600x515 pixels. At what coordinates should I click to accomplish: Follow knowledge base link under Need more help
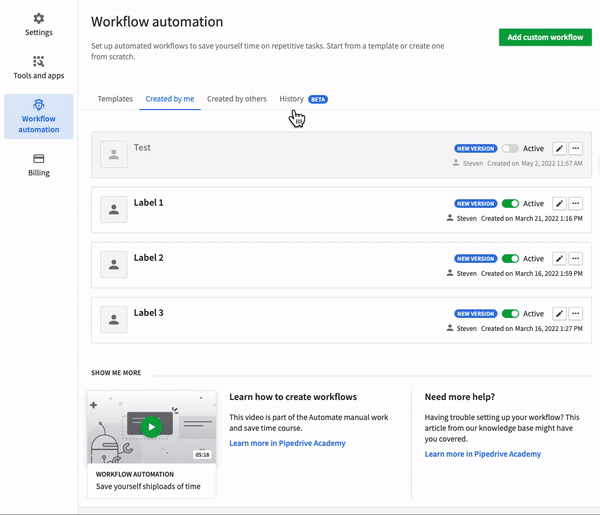(x=482, y=454)
